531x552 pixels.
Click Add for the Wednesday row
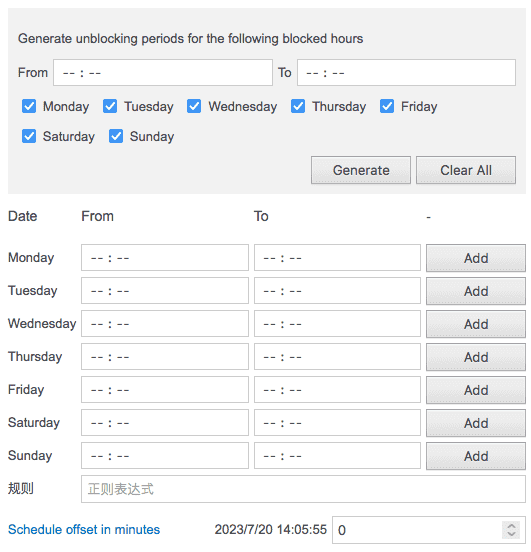[x=476, y=324]
